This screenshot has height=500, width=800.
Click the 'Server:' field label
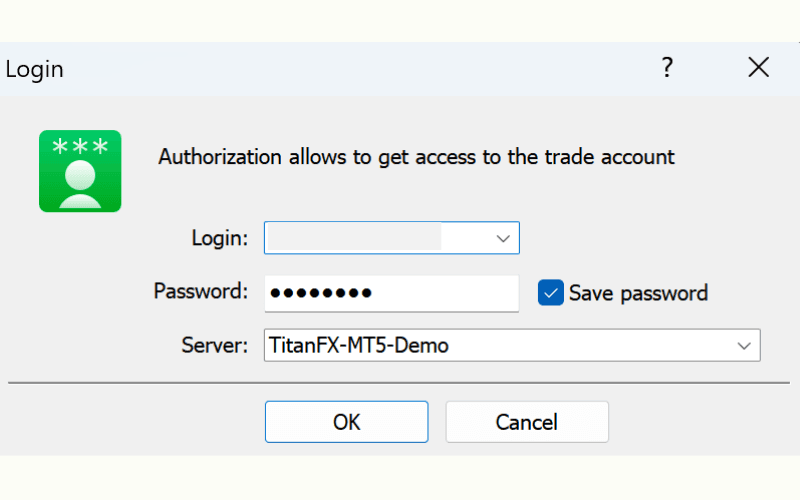[x=214, y=346]
